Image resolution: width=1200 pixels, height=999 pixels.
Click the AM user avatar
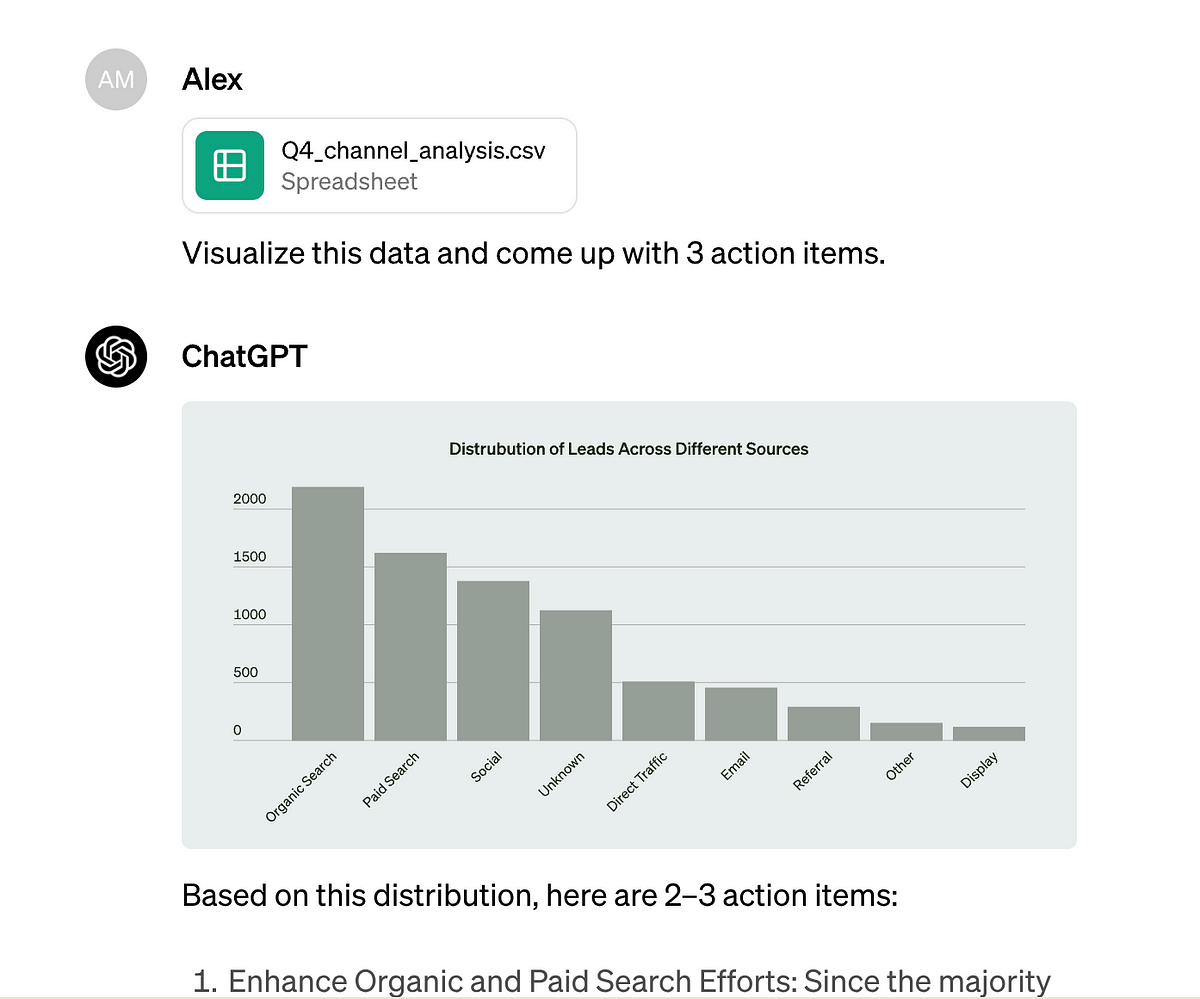coord(116,79)
